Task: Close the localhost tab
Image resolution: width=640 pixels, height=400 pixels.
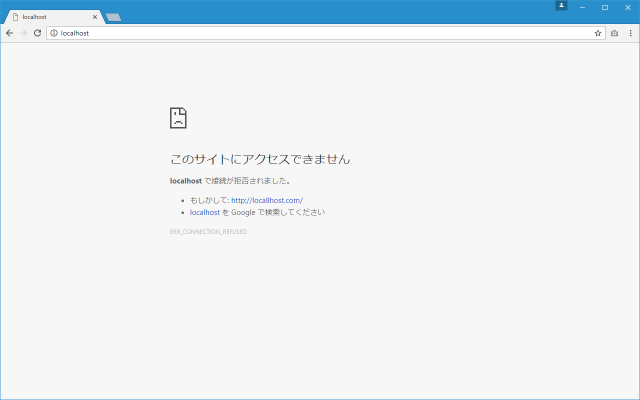Action: 95,17
